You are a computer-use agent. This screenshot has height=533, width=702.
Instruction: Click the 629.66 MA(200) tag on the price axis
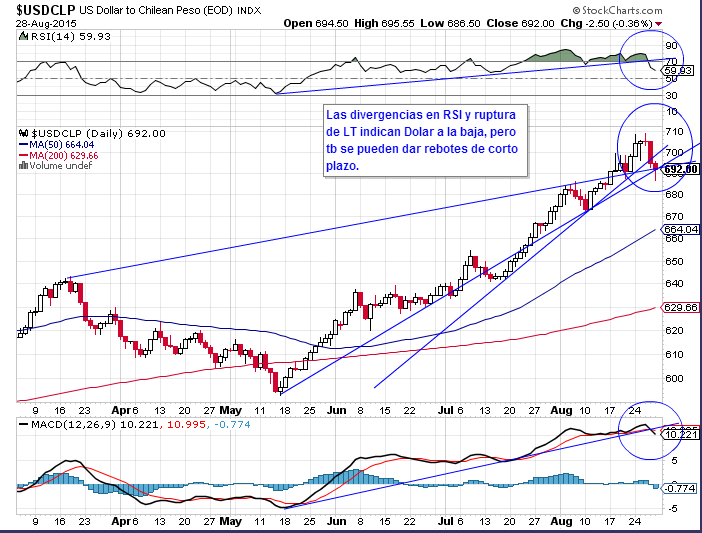pyautogui.click(x=681, y=307)
